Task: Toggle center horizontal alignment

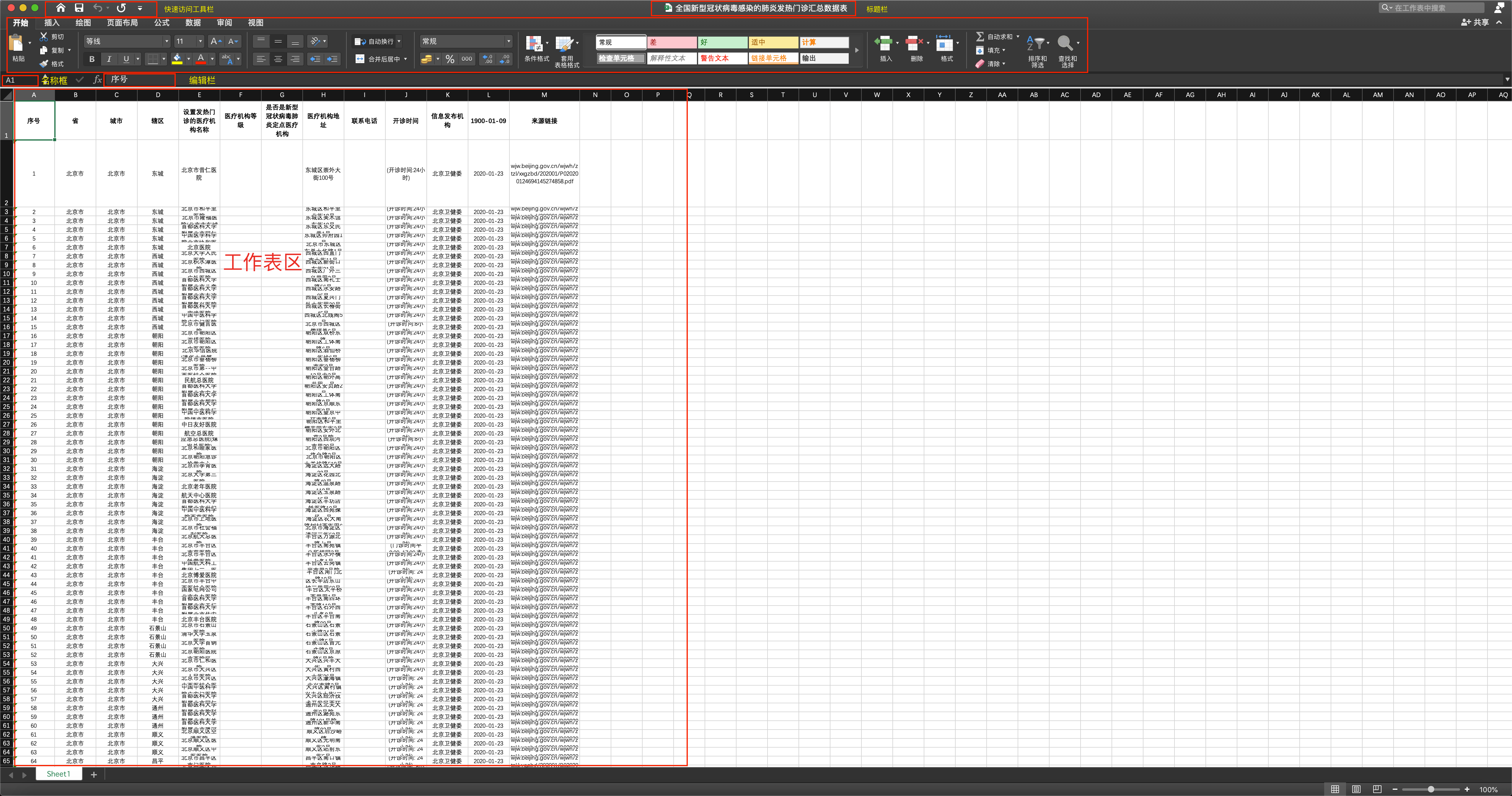Action: [278, 59]
